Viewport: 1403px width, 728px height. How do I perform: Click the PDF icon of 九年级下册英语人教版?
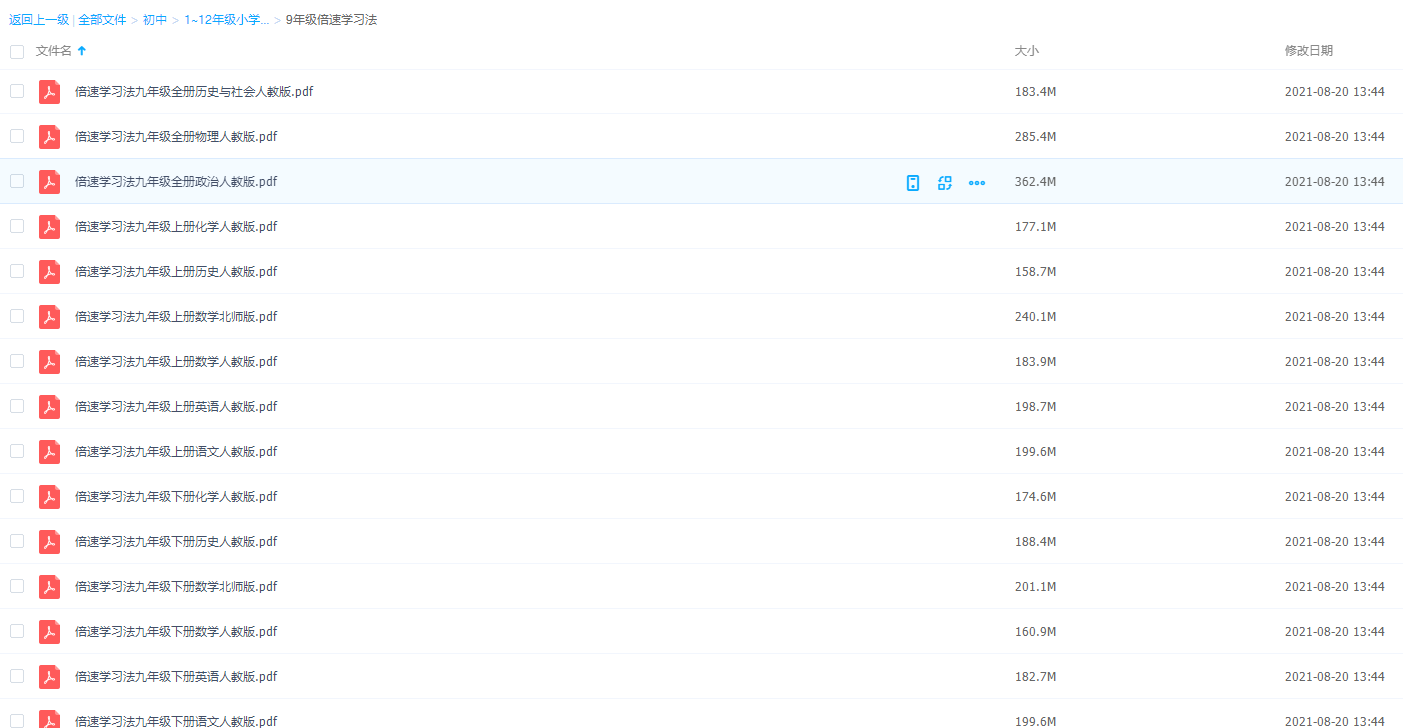coord(49,677)
